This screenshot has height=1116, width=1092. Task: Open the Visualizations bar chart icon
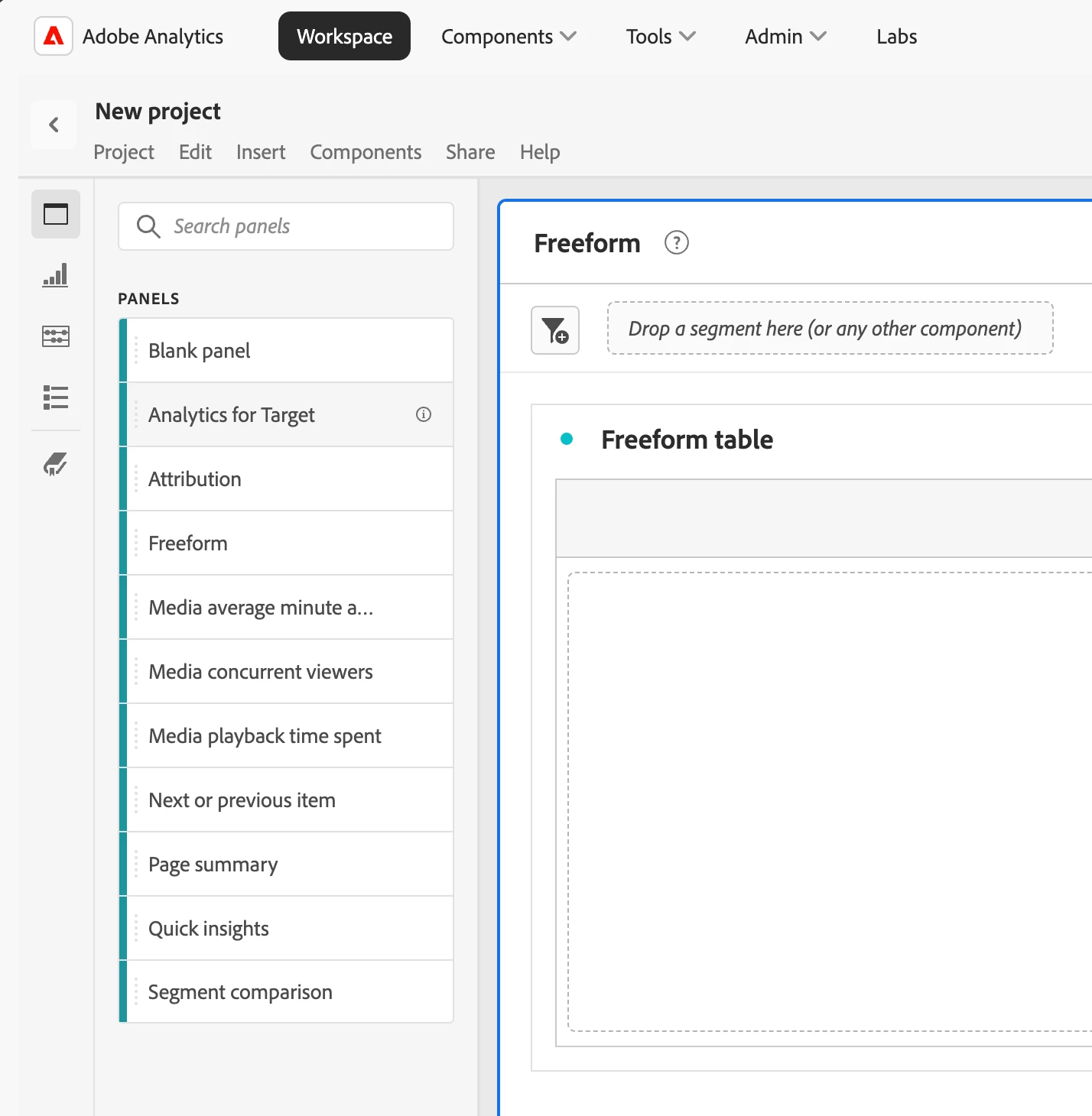(56, 275)
